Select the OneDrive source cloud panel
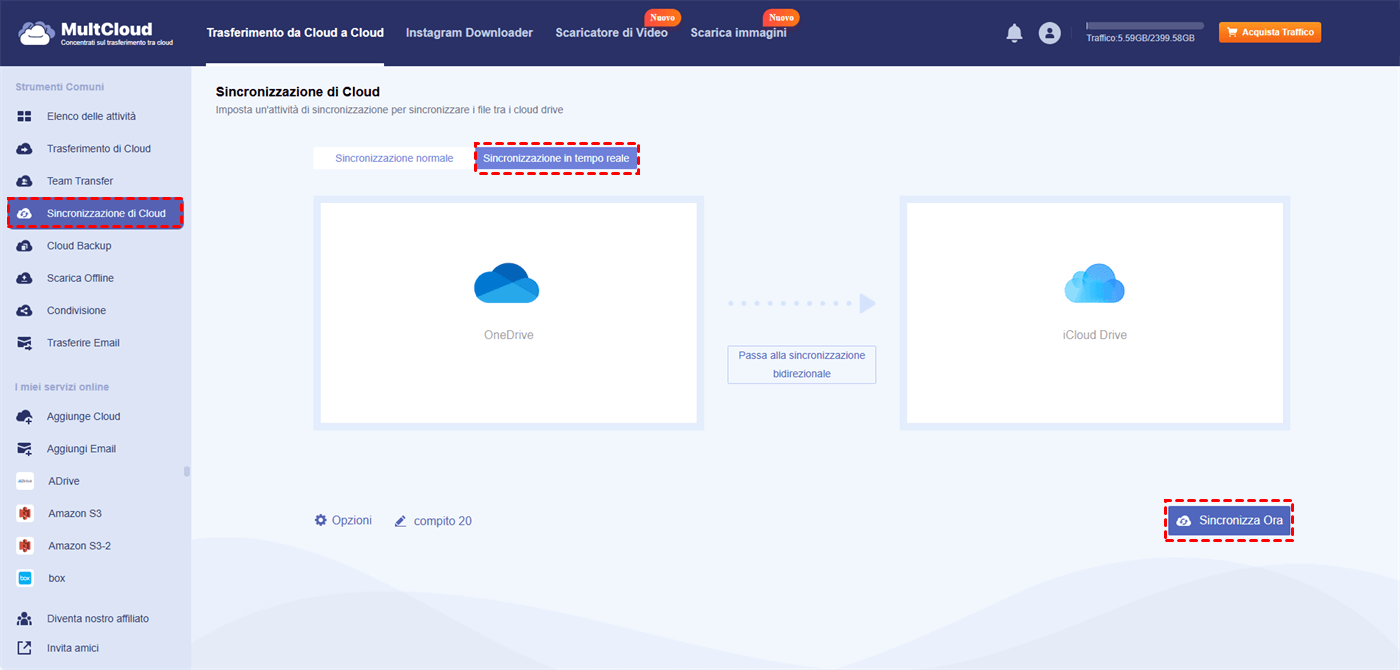The image size is (1400, 670). pos(508,313)
